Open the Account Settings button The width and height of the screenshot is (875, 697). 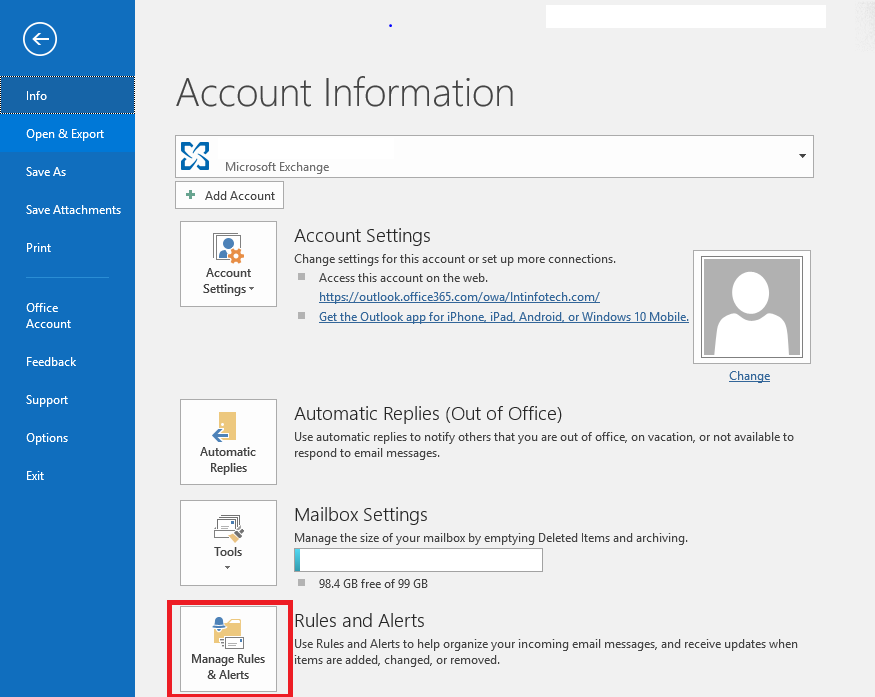(x=228, y=264)
